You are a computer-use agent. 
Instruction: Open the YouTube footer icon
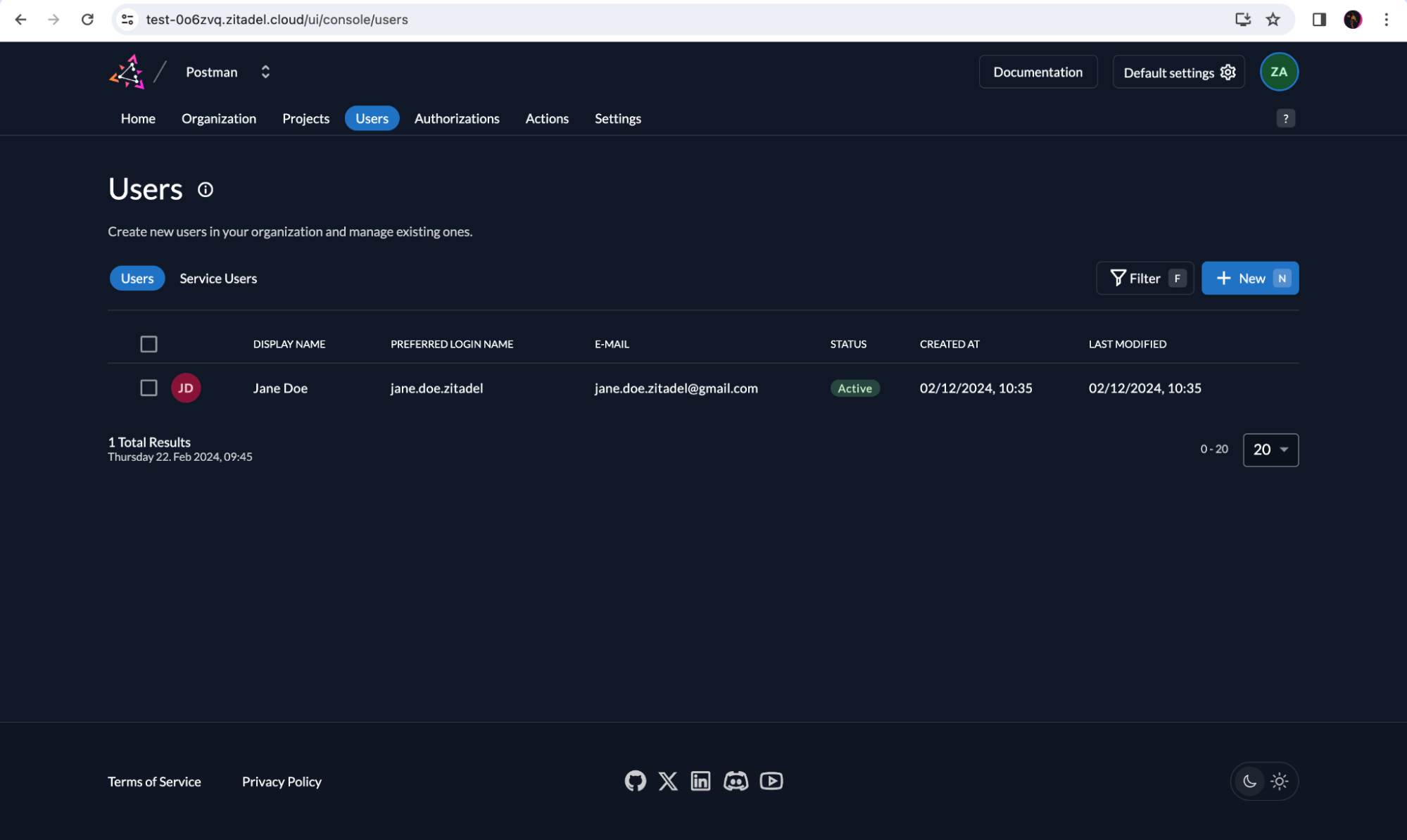[x=771, y=781]
